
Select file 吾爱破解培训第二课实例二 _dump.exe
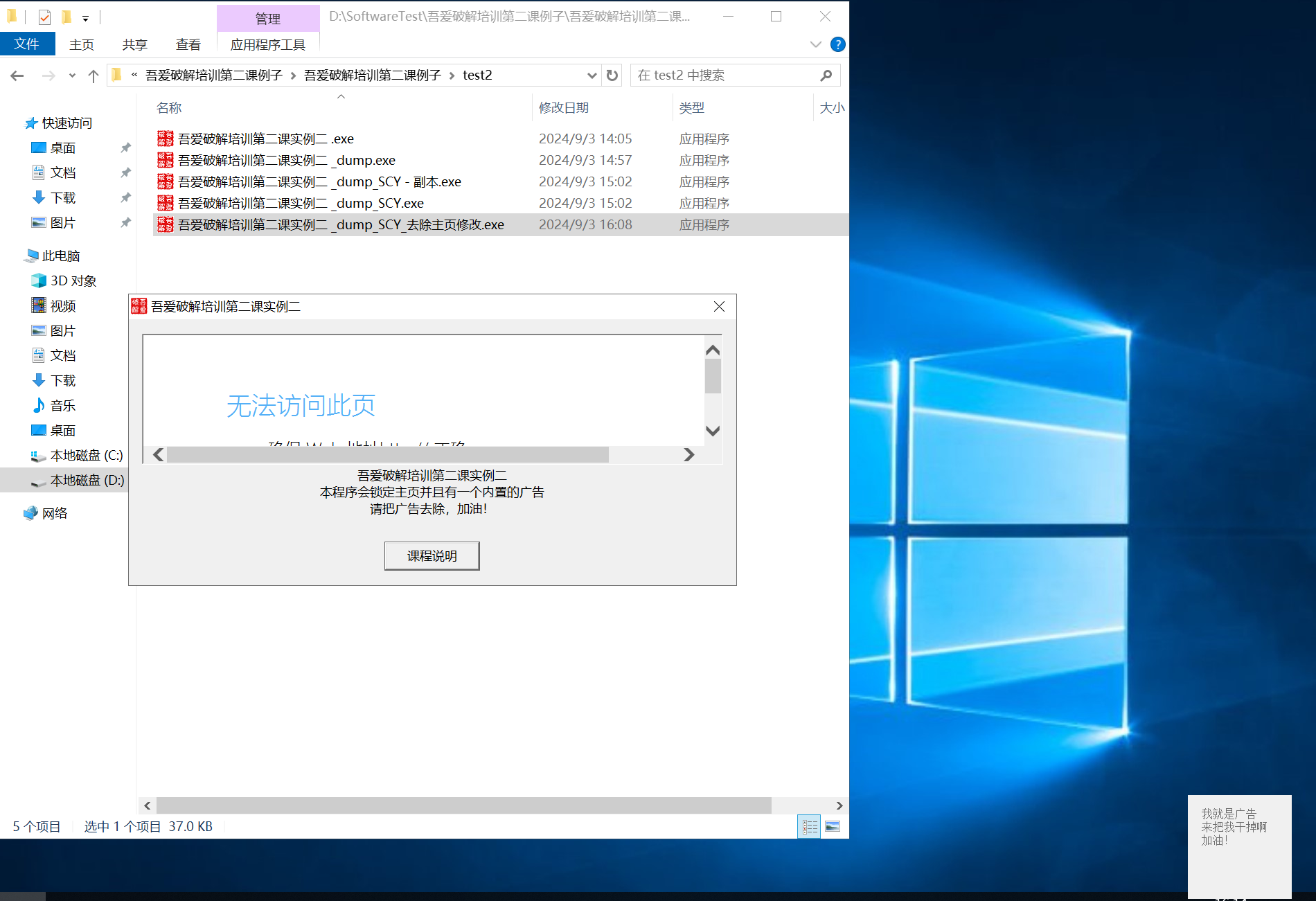[287, 160]
